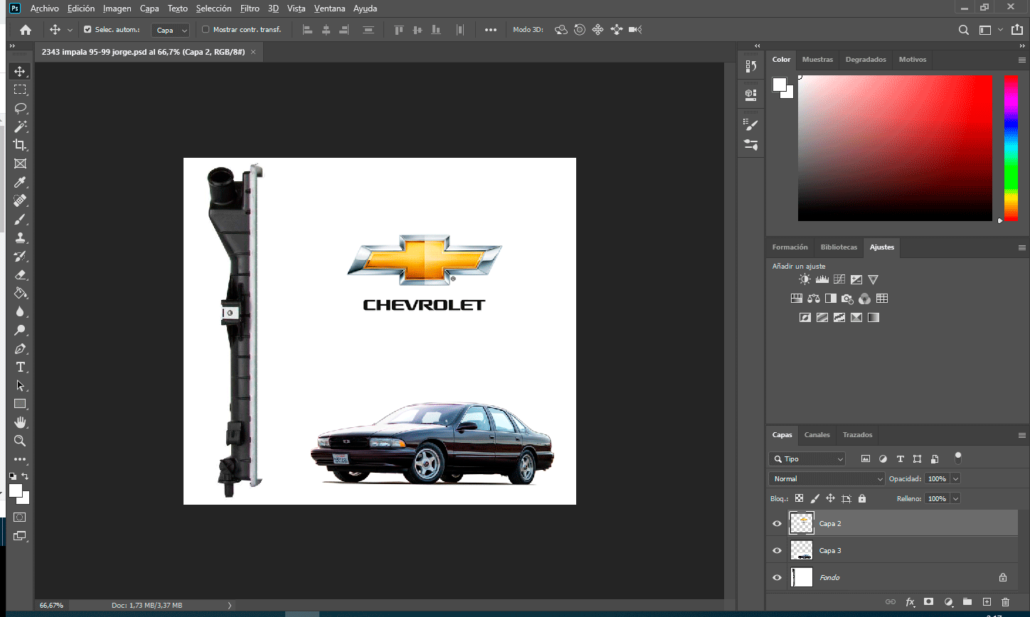
Task: Select the Lasso tool
Action: click(20, 108)
